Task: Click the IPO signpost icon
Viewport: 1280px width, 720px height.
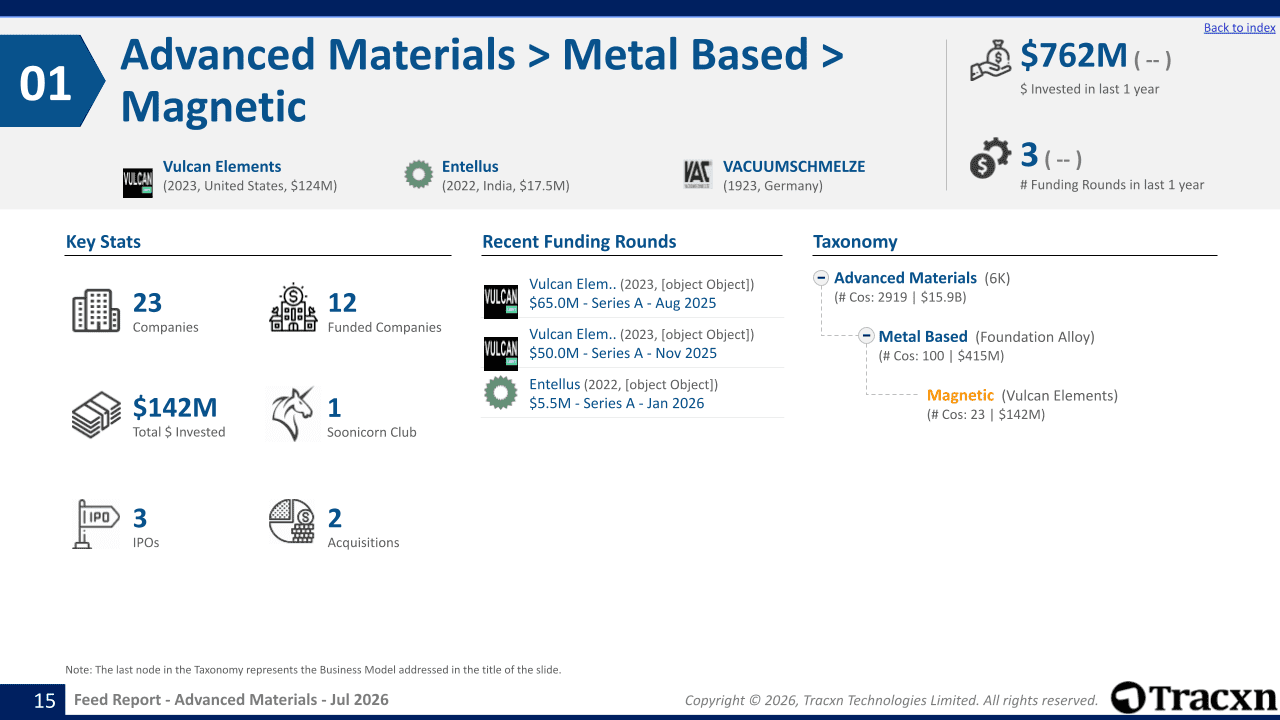Action: point(96,524)
